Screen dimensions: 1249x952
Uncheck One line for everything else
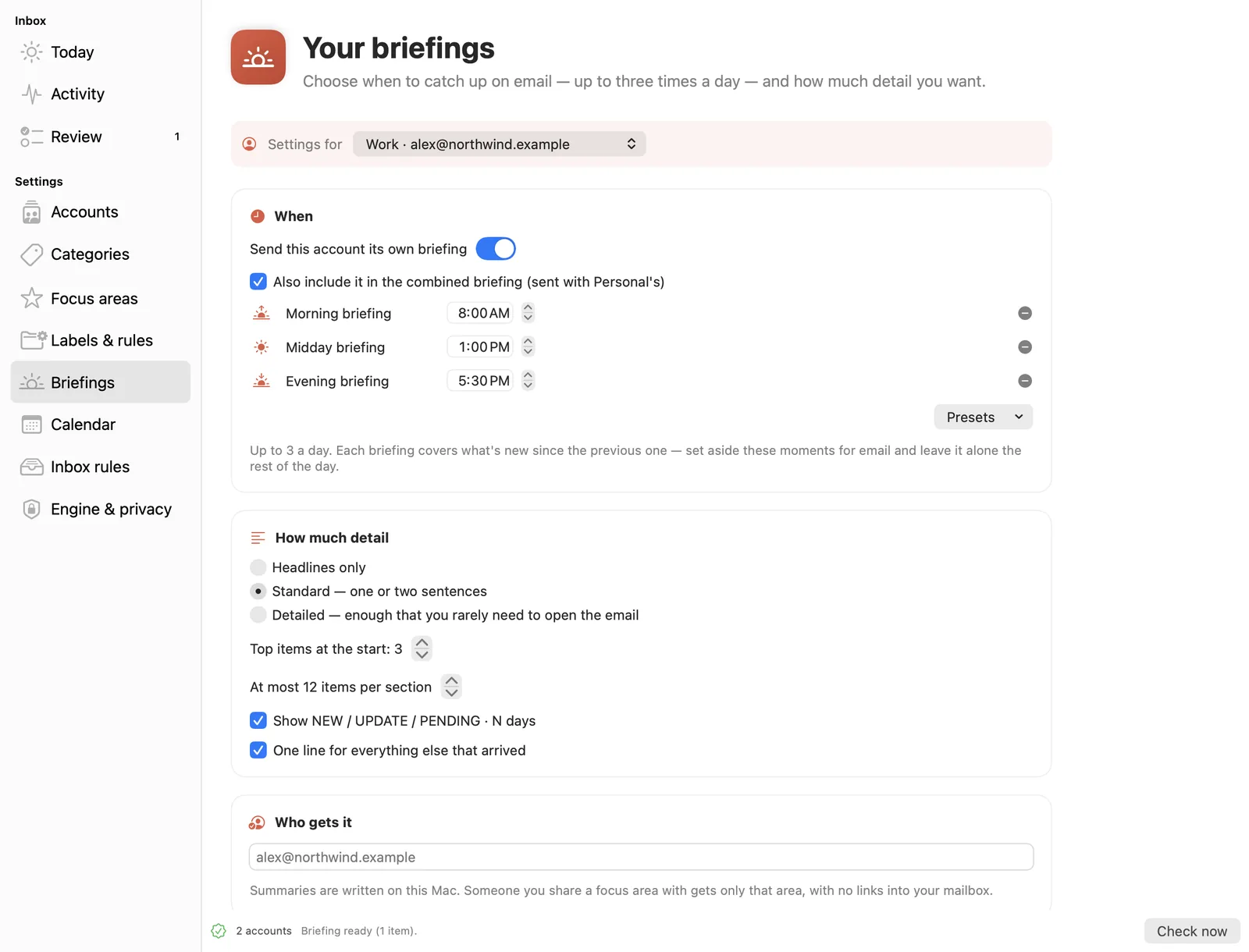pos(258,750)
